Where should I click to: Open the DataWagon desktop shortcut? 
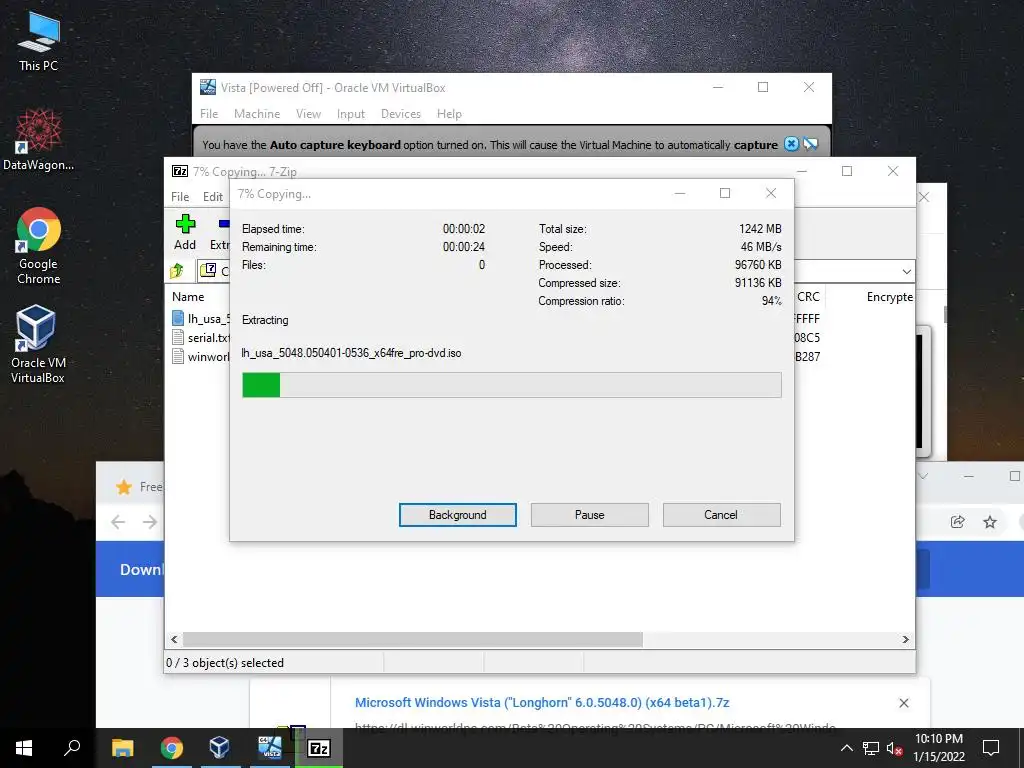[x=39, y=140]
